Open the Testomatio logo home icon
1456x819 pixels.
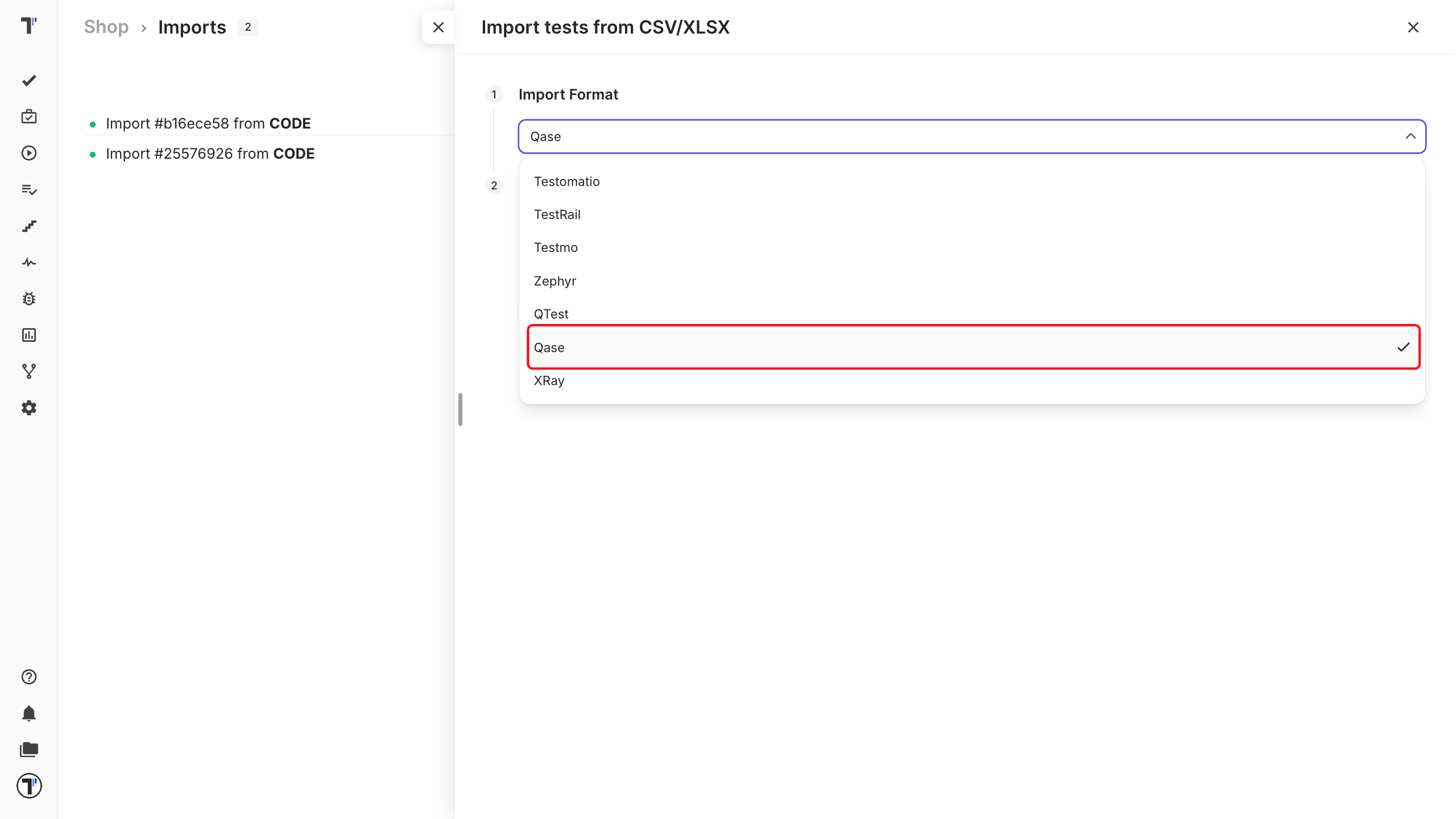(28, 26)
